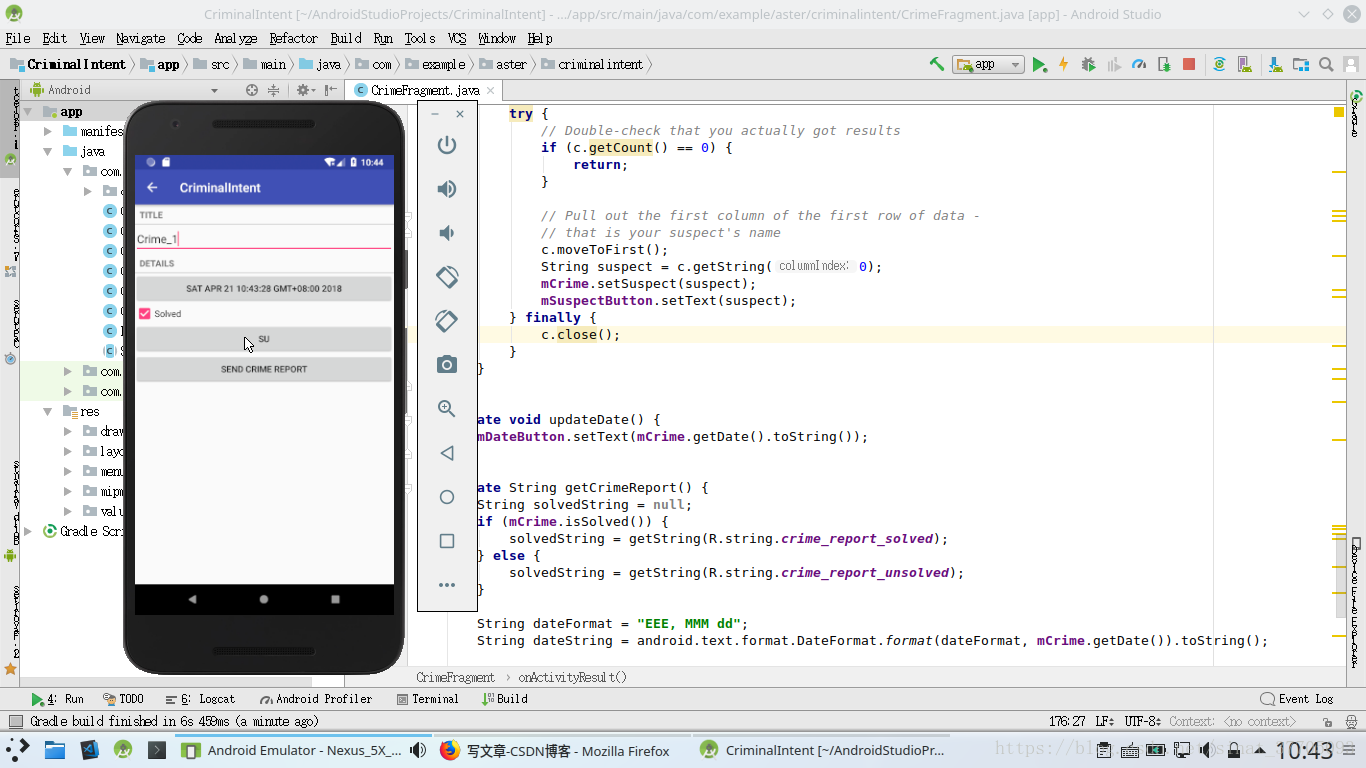Lower emulator volume with the volume down icon
Image resolution: width=1366 pixels, height=768 pixels.
click(447, 233)
